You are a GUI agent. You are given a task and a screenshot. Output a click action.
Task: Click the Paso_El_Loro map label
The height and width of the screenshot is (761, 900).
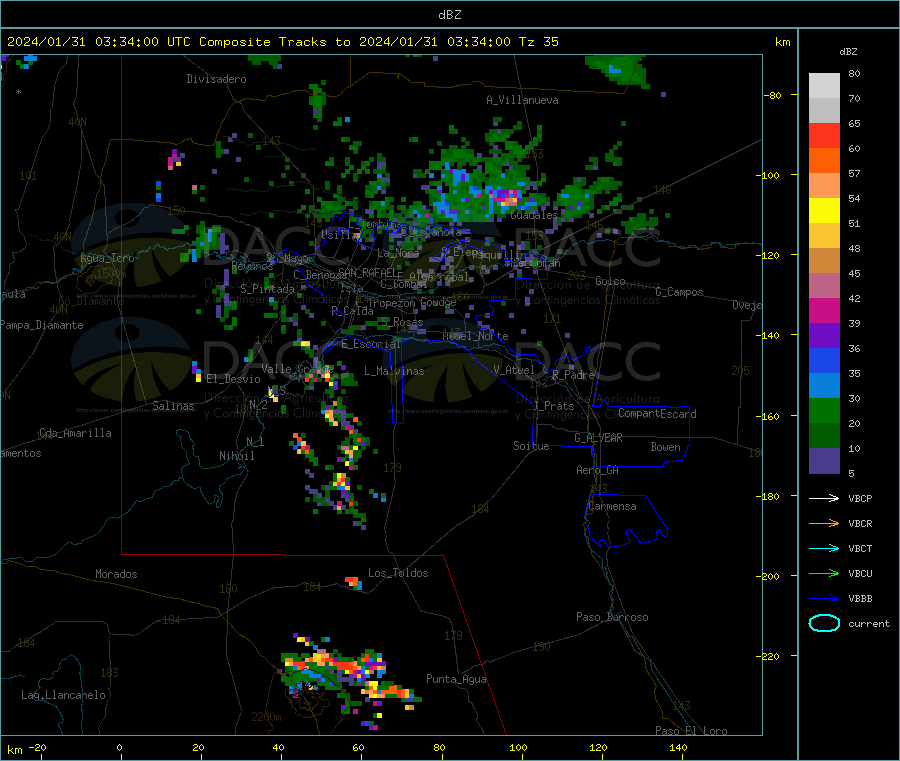[692, 731]
